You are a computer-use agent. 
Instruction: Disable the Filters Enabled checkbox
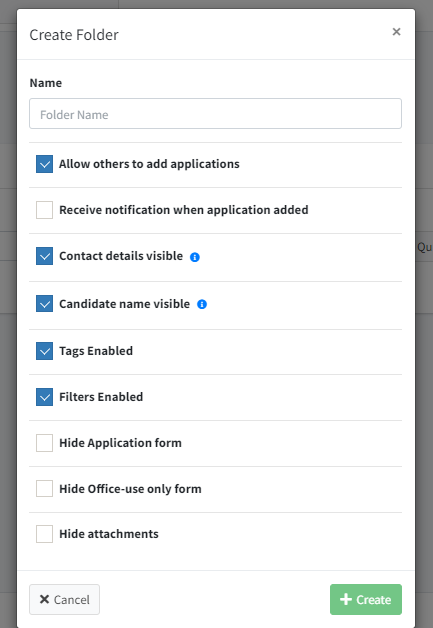pyautogui.click(x=44, y=397)
